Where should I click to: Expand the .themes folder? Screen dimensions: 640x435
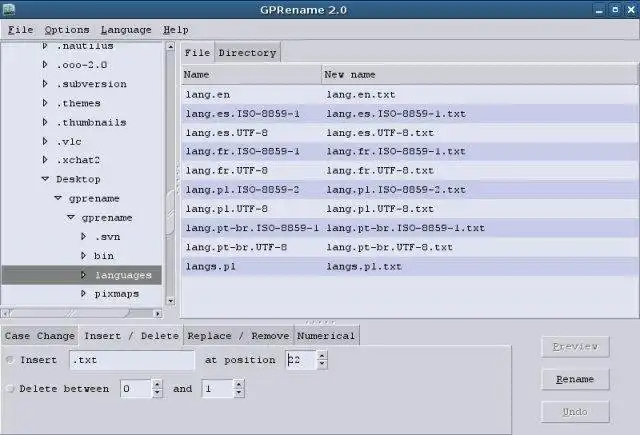[x=45, y=103]
